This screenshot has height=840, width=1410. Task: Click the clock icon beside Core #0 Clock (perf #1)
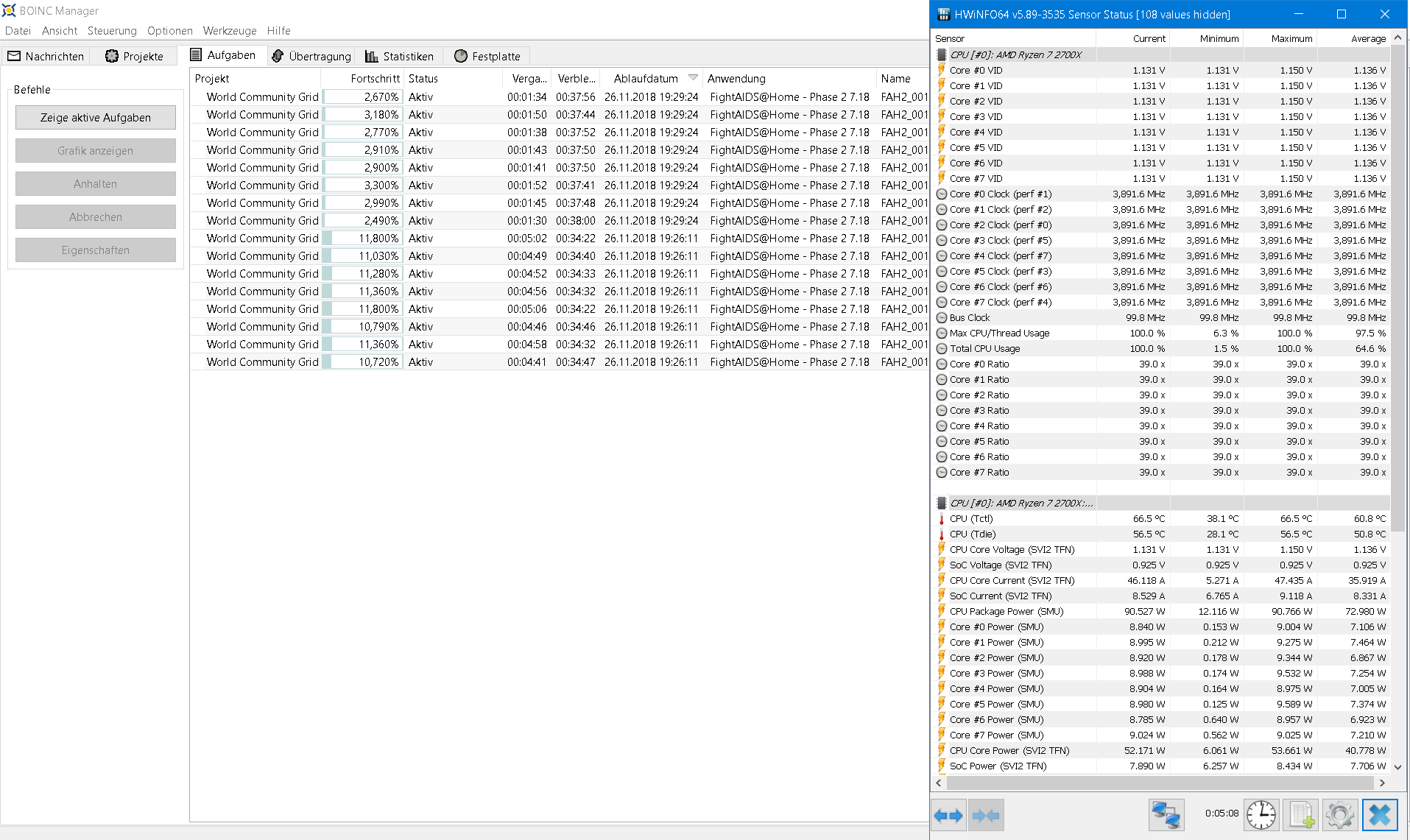click(x=941, y=194)
